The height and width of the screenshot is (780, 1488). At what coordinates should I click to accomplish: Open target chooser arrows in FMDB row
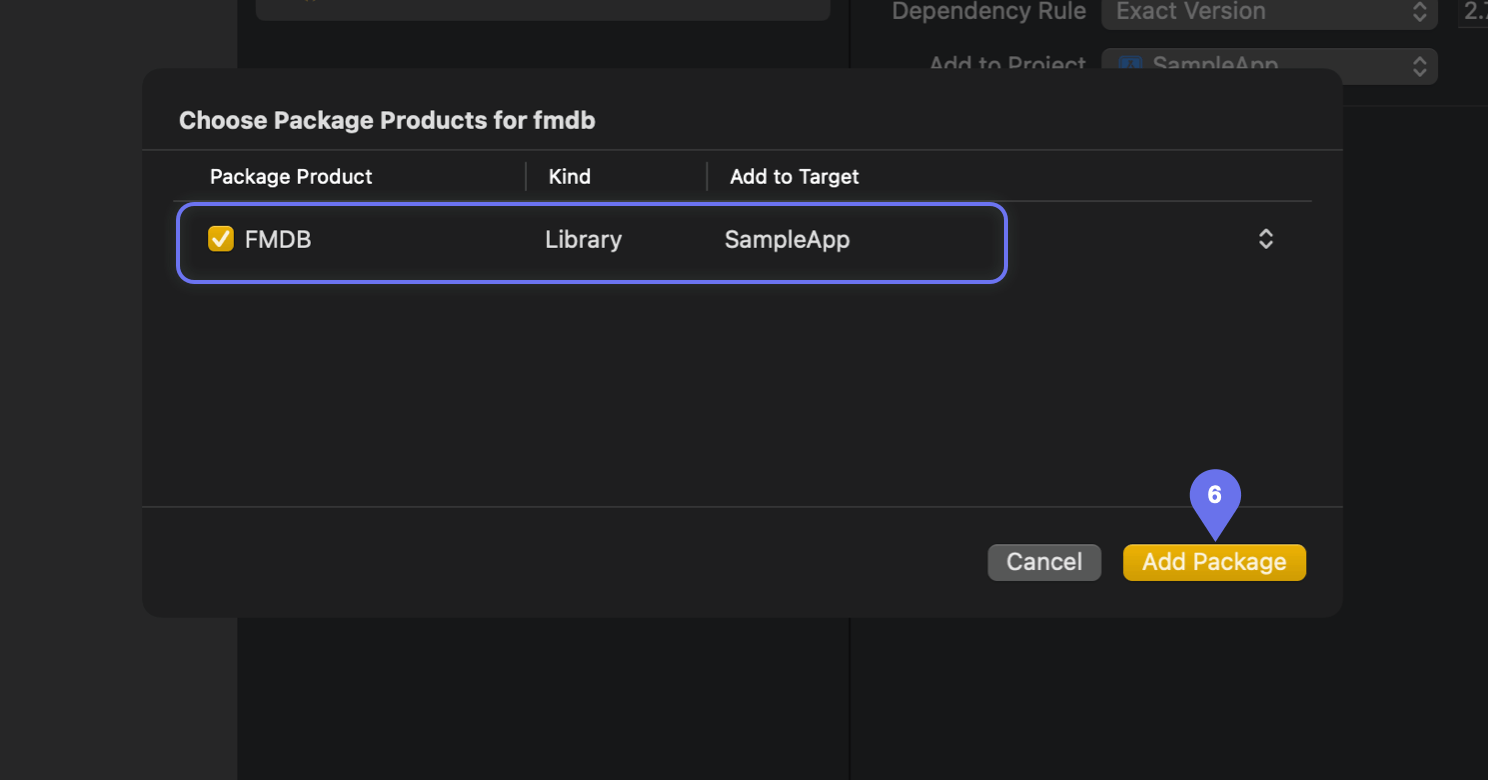click(1265, 240)
